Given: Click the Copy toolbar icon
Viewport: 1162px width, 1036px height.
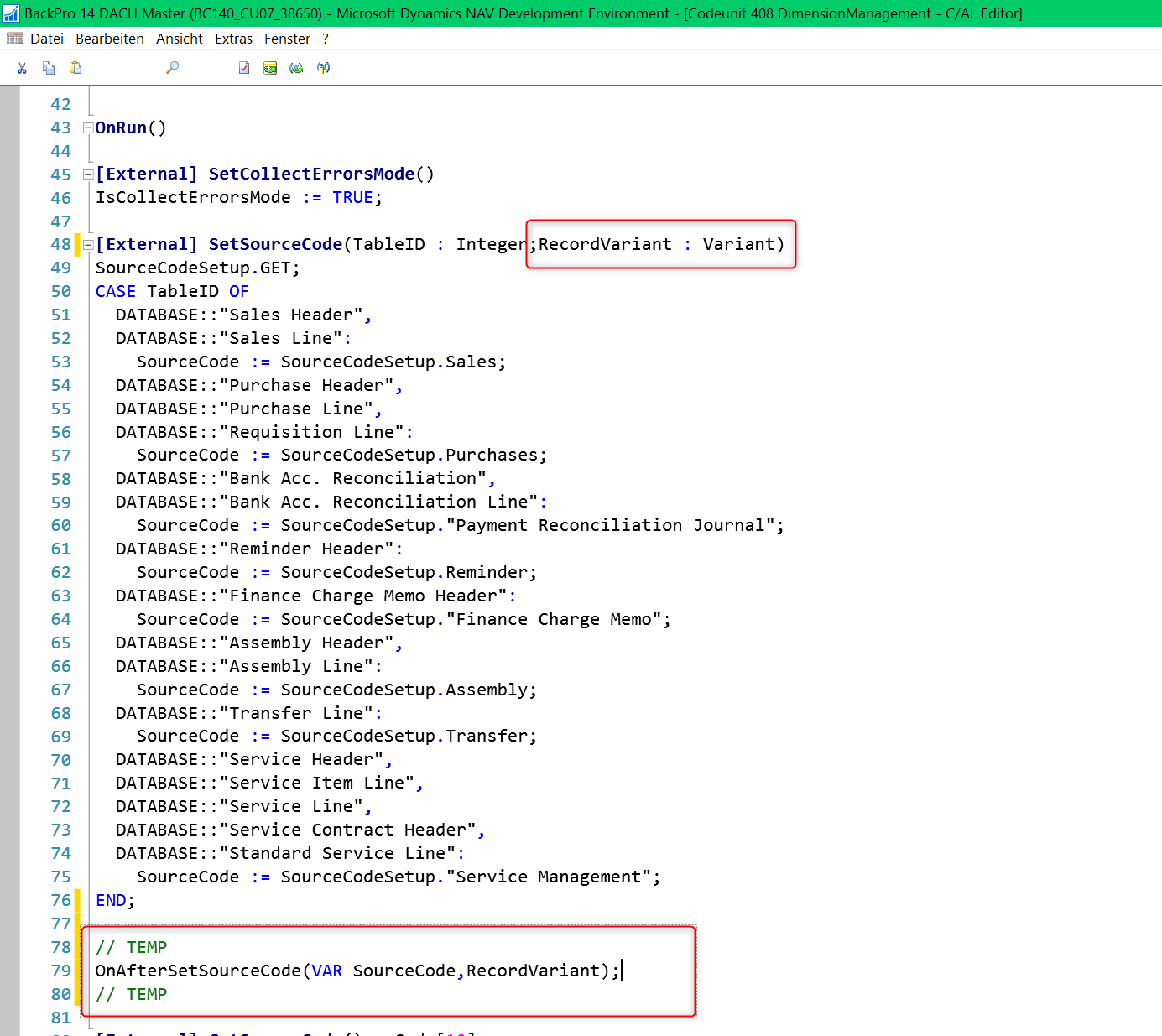Looking at the screenshot, I should pyautogui.click(x=49, y=68).
